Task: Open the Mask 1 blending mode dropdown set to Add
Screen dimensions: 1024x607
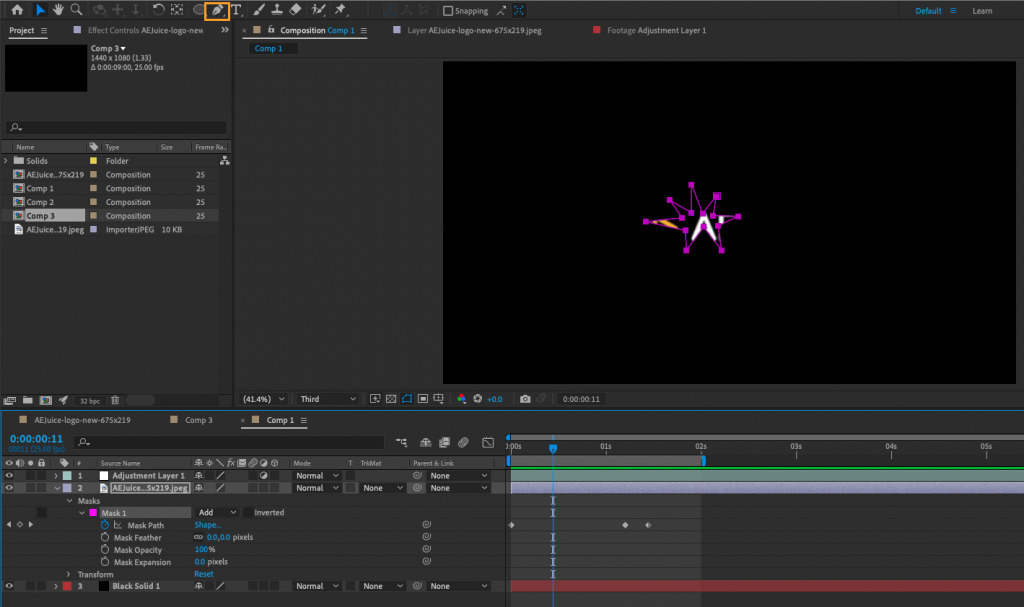Action: tap(216, 512)
